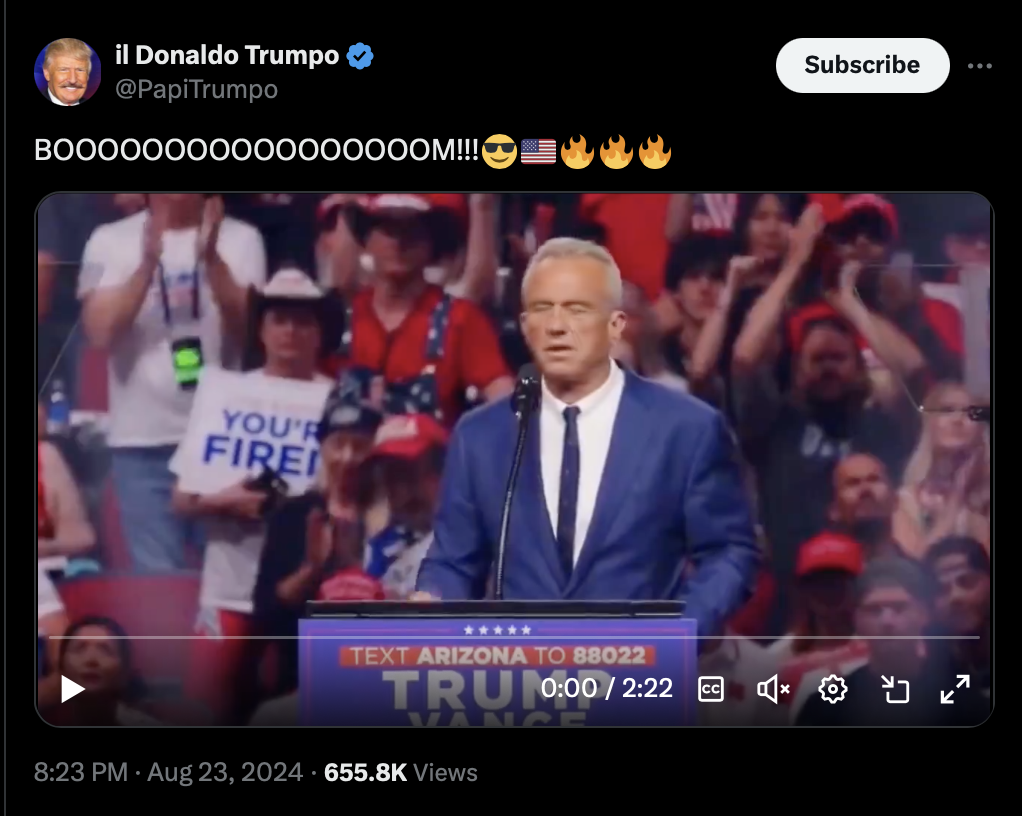The width and height of the screenshot is (1022, 816).
Task: Click the blue verified badge
Action: 360,56
